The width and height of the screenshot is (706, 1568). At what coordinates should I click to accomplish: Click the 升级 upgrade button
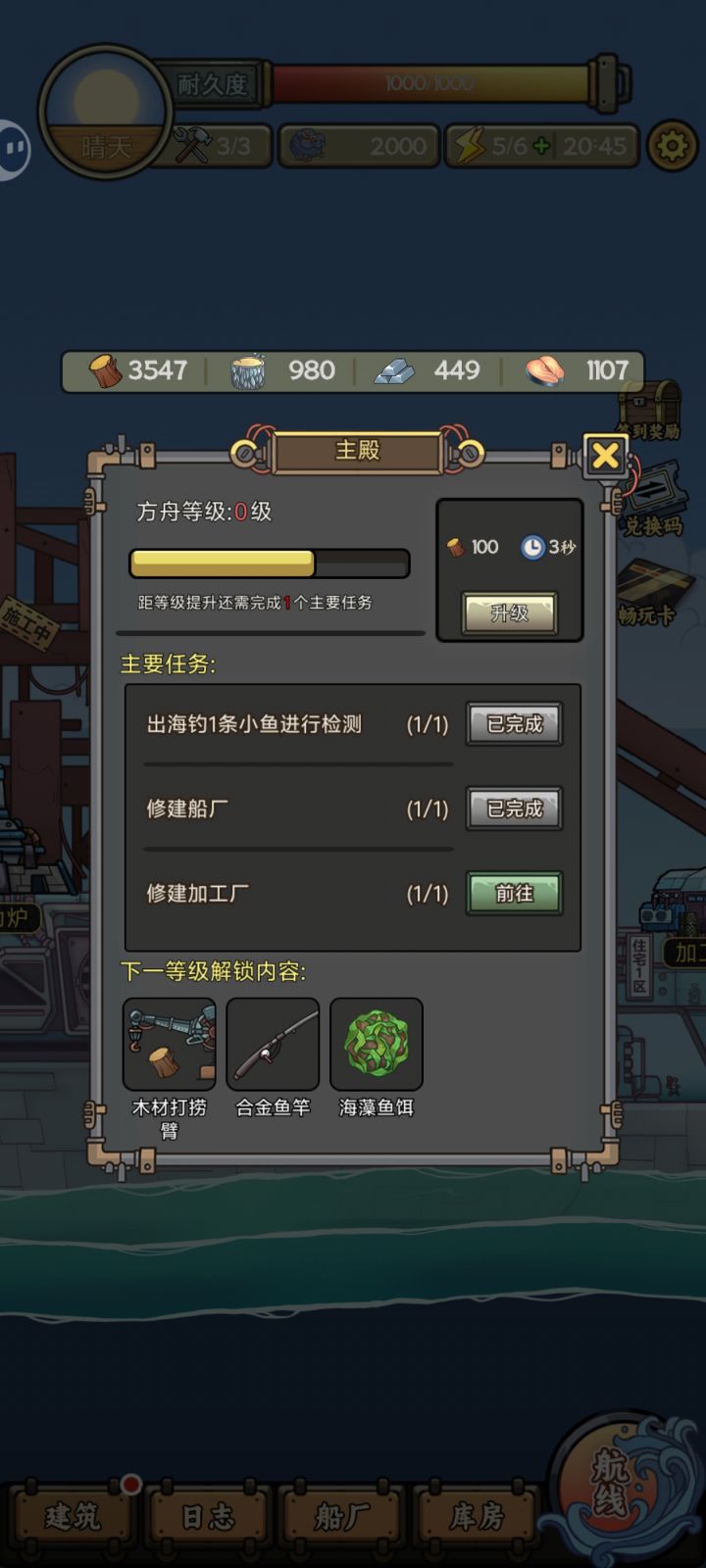tap(510, 613)
